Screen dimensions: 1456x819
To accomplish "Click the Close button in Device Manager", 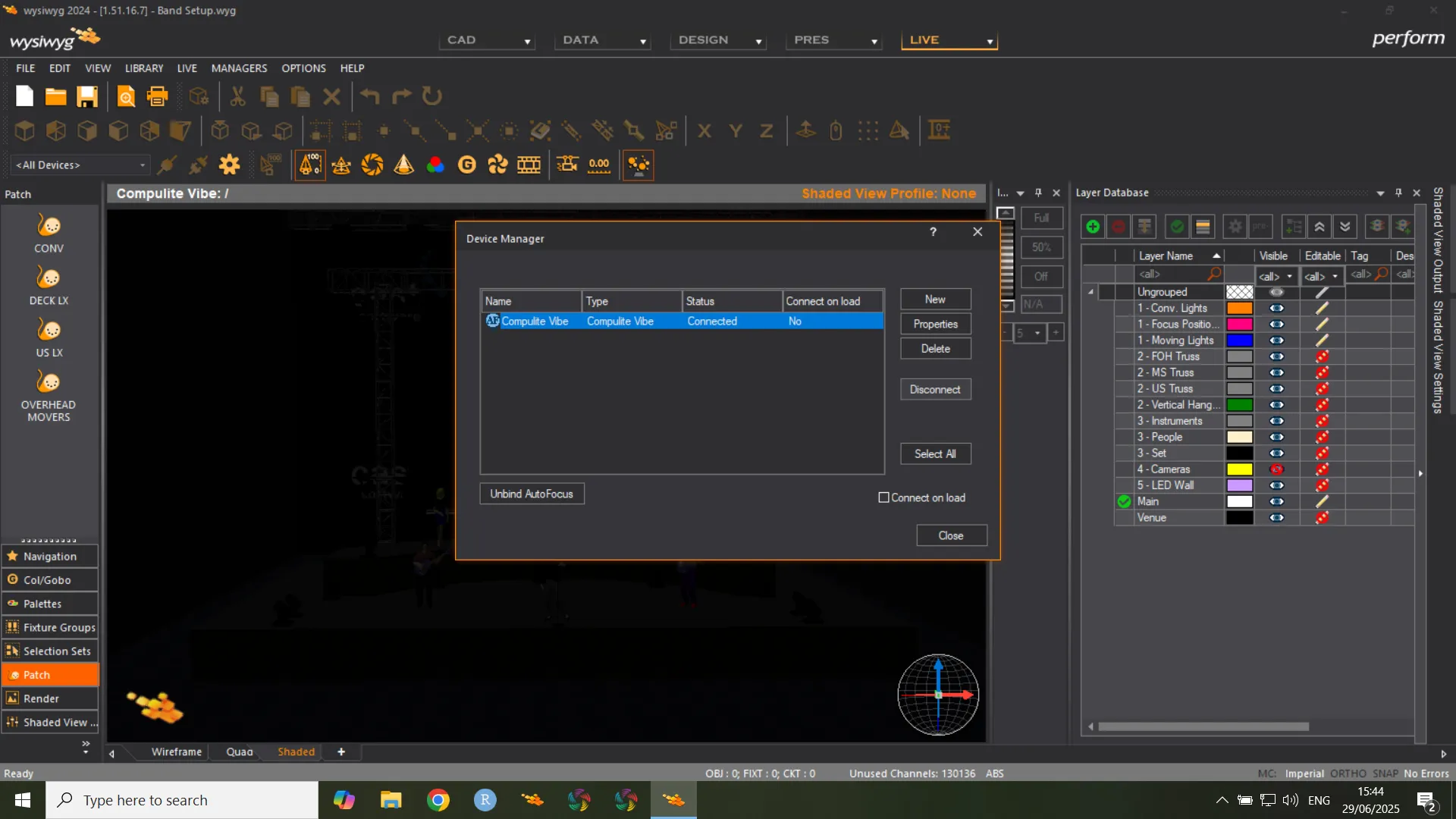I will coord(951,535).
